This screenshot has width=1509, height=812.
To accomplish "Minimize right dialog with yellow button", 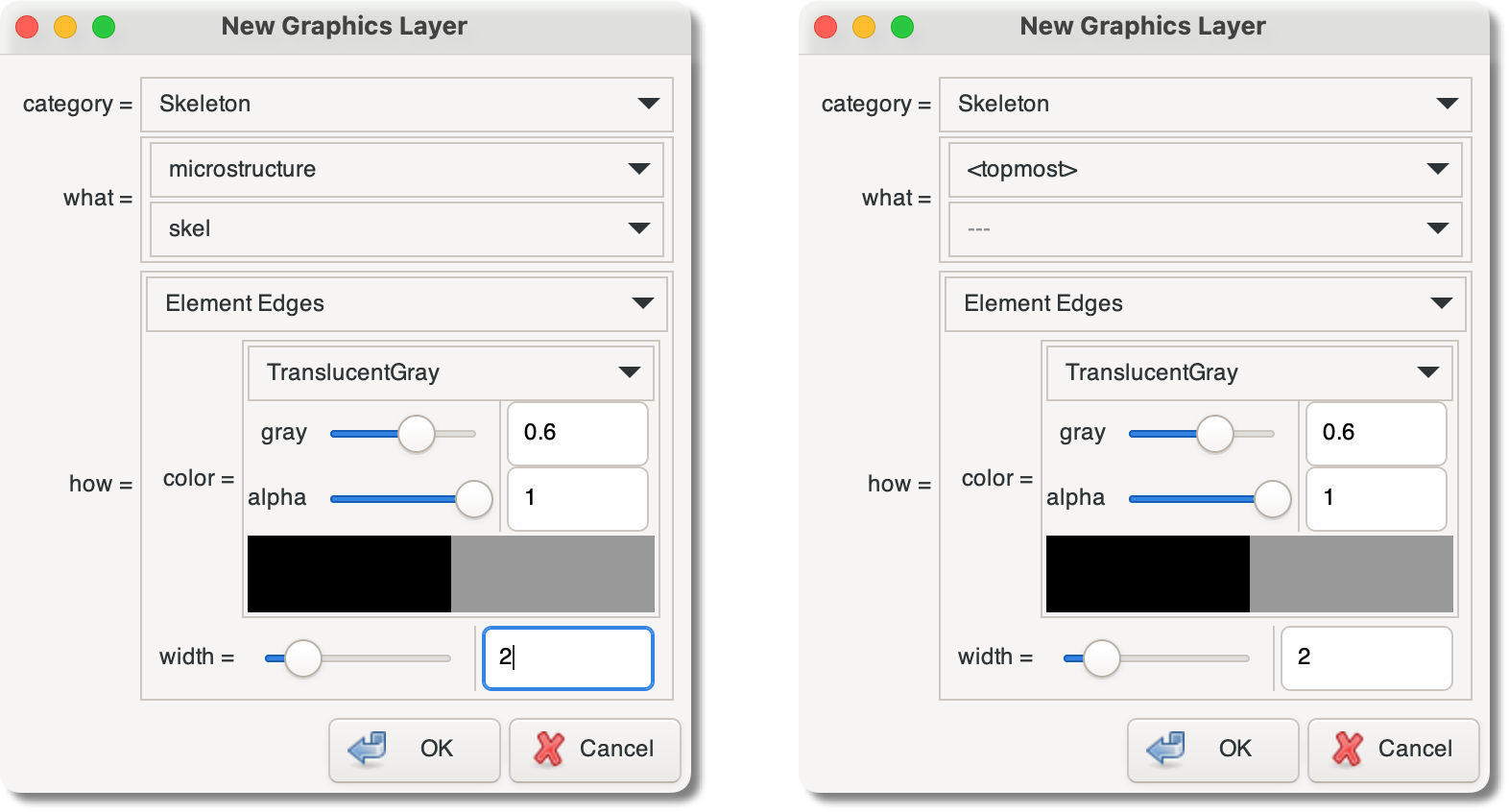I will (864, 27).
